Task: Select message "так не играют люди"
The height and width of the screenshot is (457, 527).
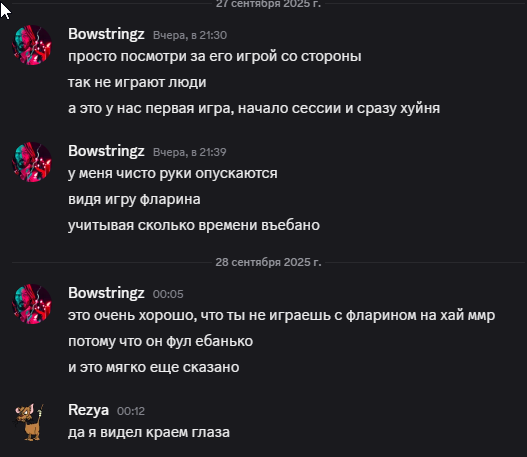Action: click(137, 82)
